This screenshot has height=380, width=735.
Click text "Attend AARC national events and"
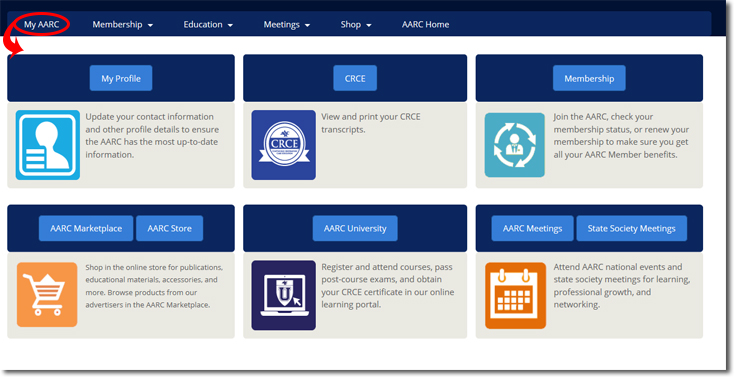(618, 267)
